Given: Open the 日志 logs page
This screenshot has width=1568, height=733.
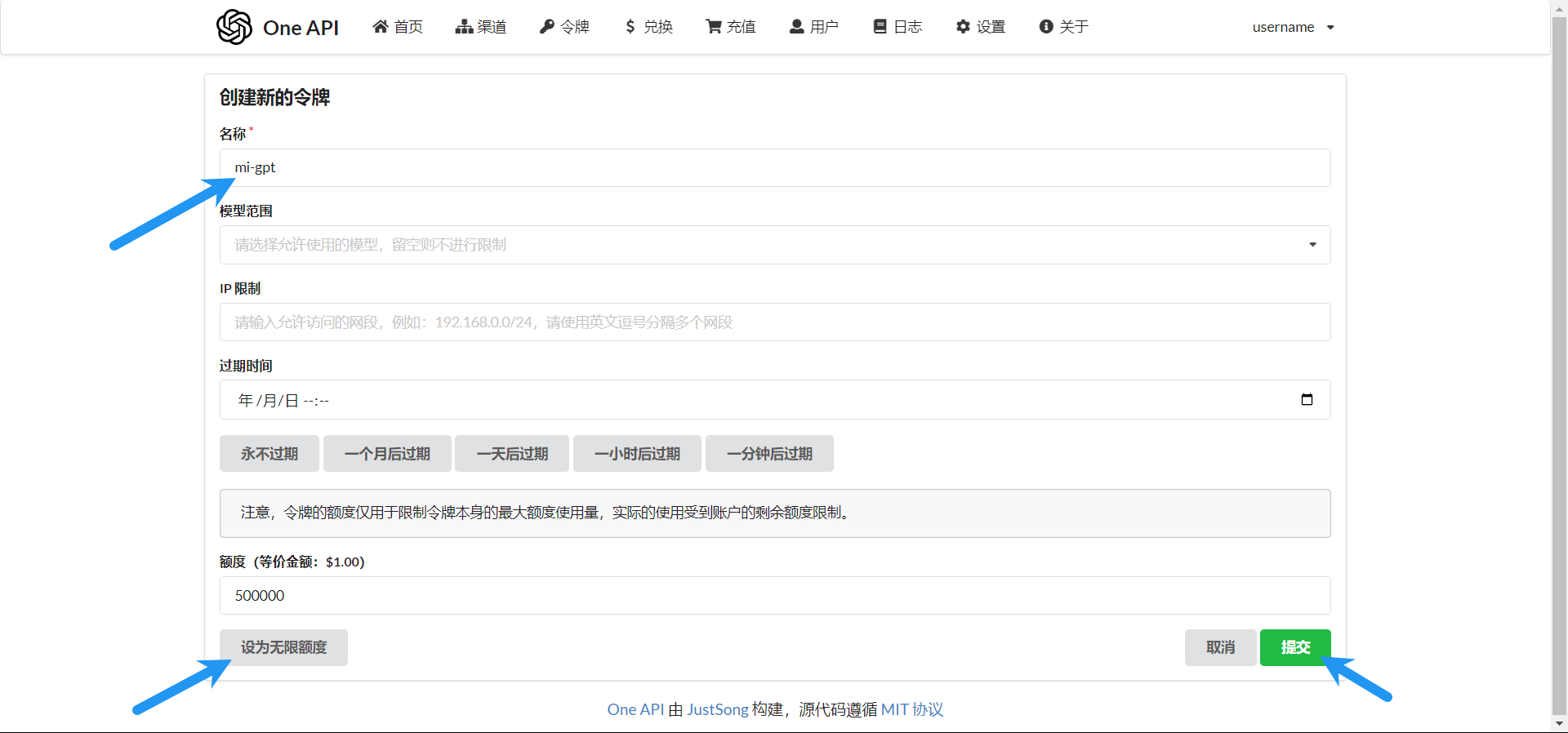Looking at the screenshot, I should pos(898,27).
